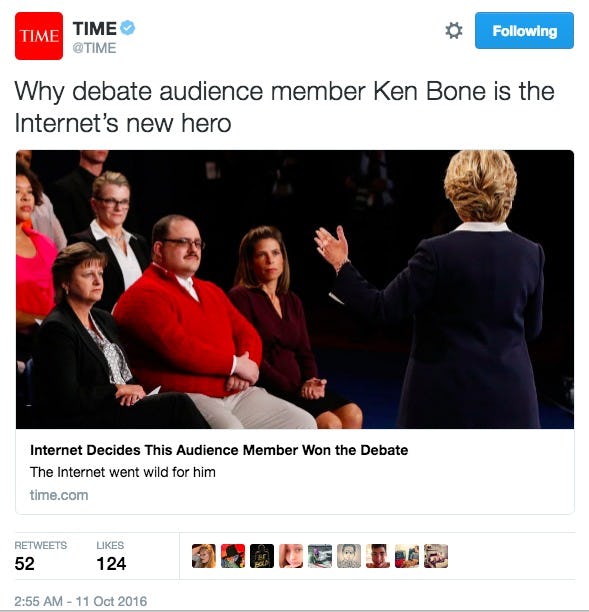
Task: Open the @TIME handle profile link
Action: (94, 48)
